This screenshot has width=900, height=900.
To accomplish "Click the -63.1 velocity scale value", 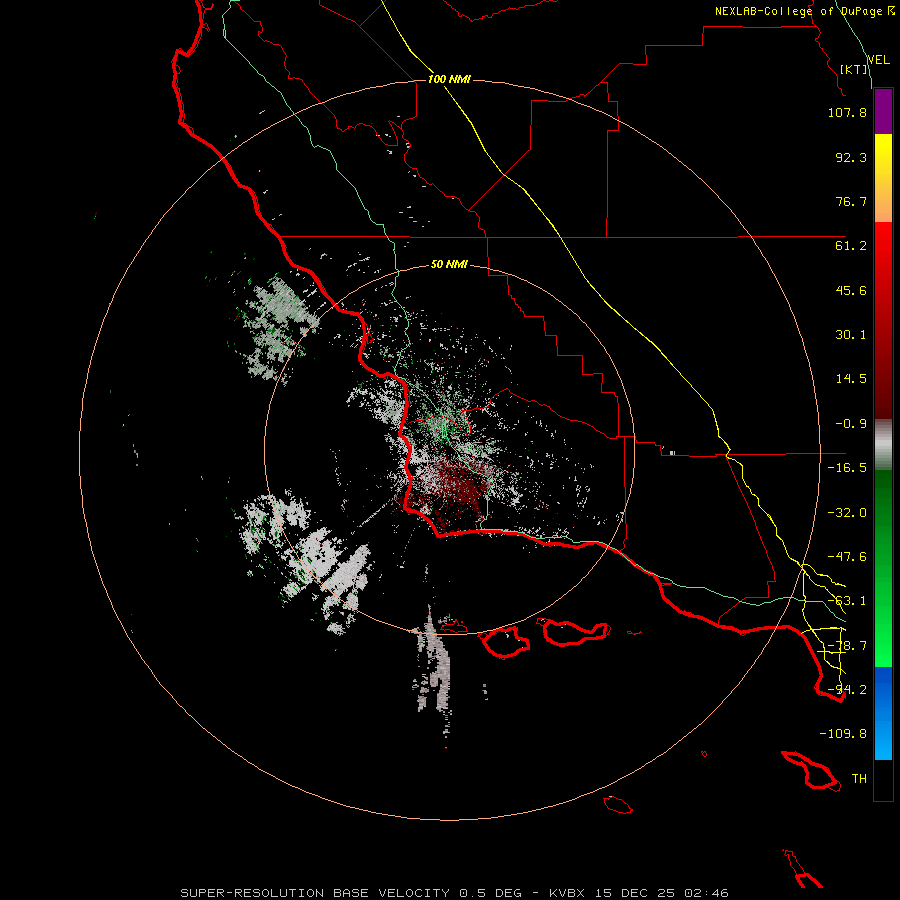I will 847,601.
